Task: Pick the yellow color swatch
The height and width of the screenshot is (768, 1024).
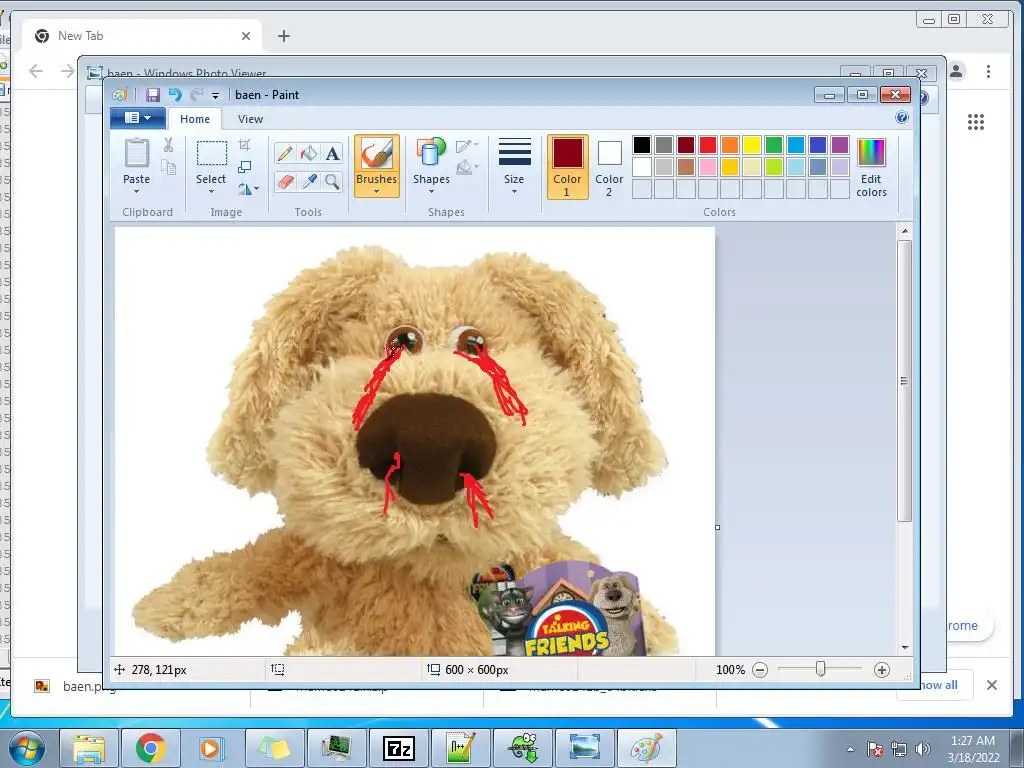Action: [752, 145]
